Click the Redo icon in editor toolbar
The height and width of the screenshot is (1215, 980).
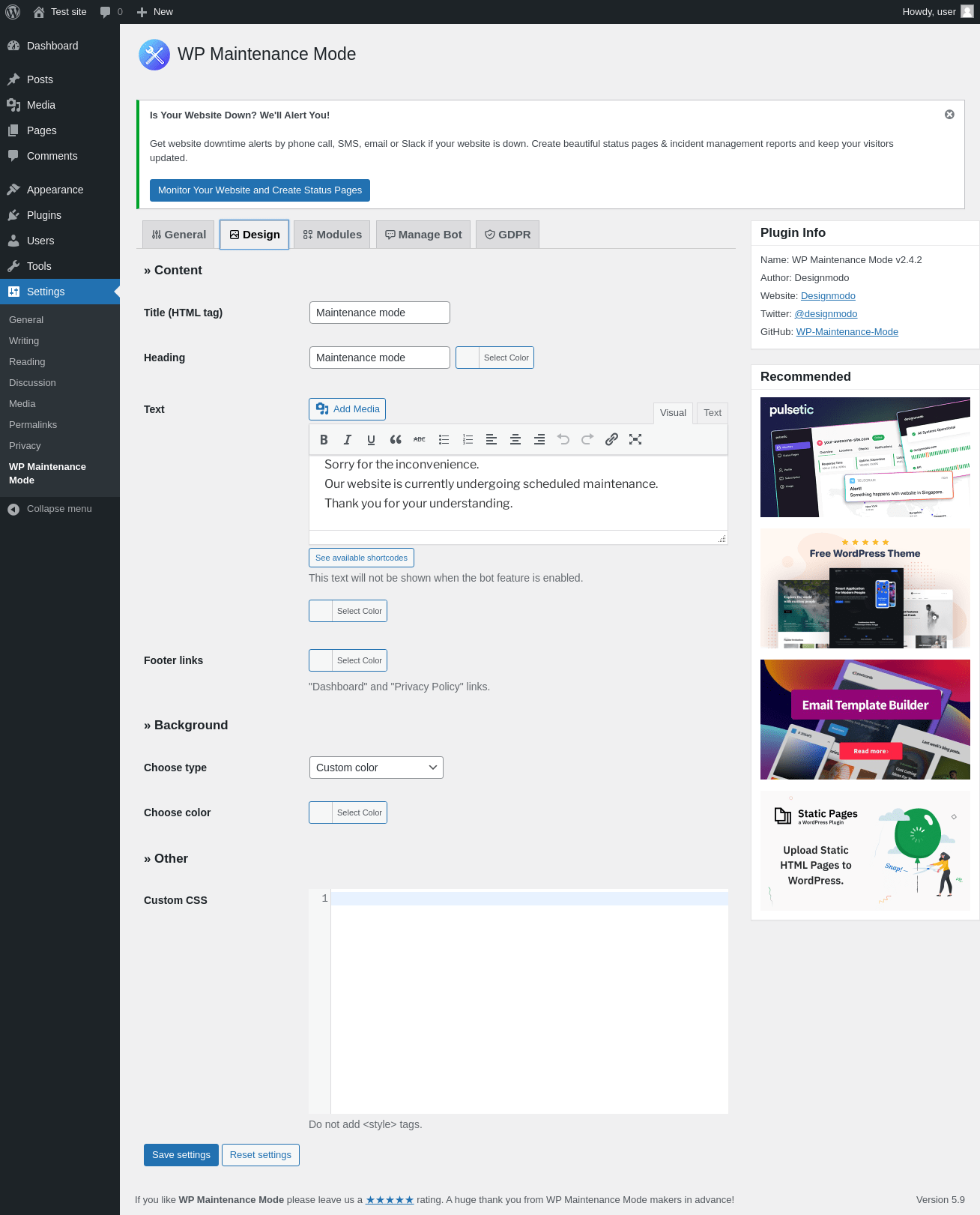point(587,439)
